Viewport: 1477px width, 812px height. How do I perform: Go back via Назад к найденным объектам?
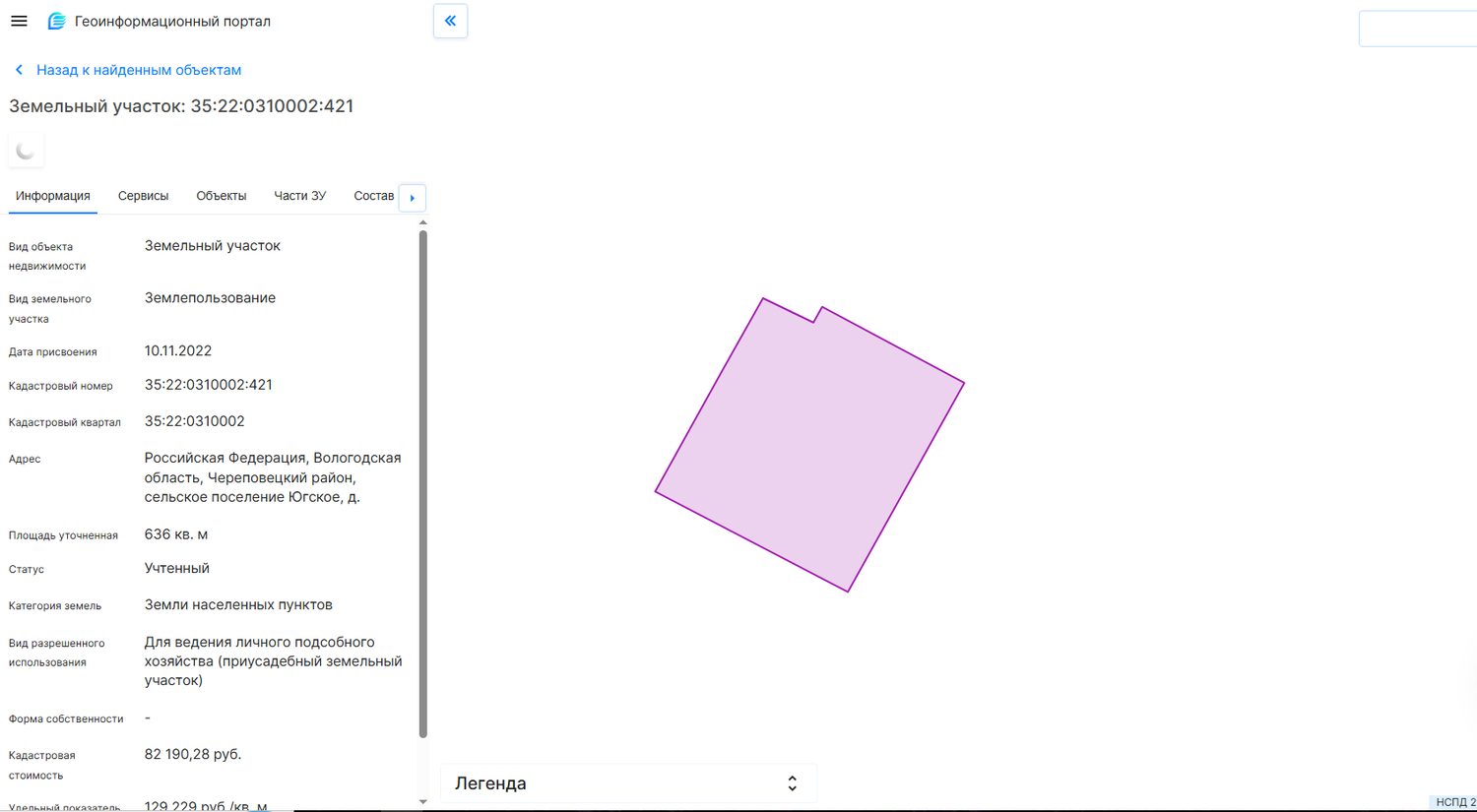[139, 70]
